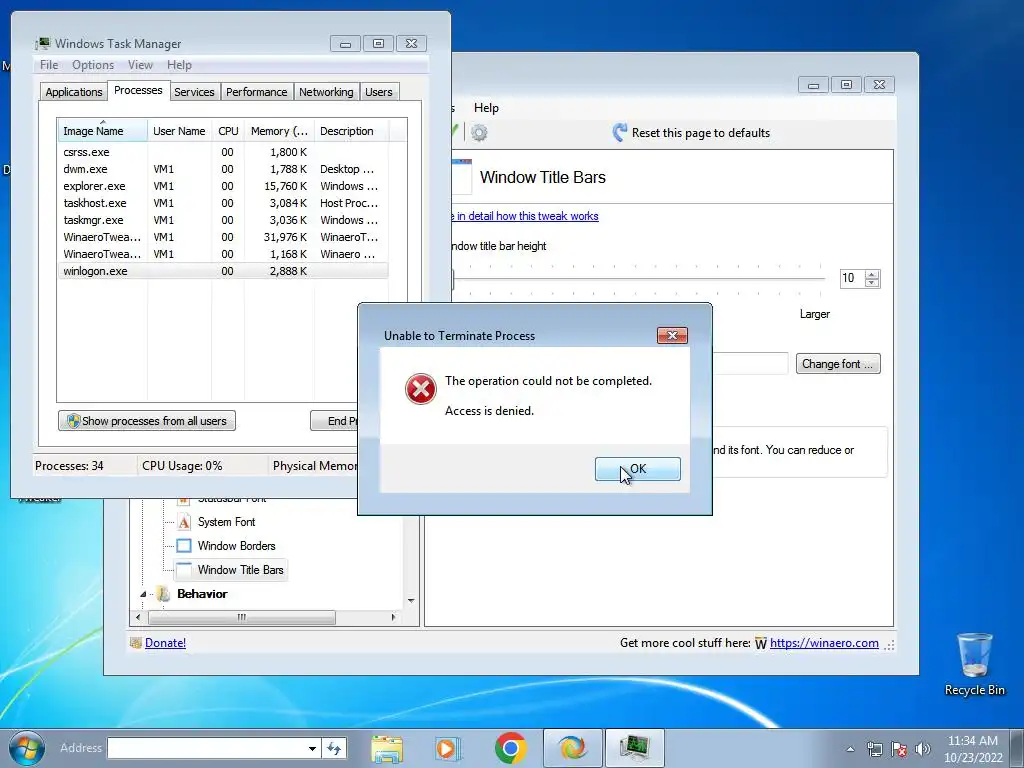Image resolution: width=1024 pixels, height=768 pixels.
Task: Switch to Winaero Tweaker taskbar button
Action: pos(572,748)
